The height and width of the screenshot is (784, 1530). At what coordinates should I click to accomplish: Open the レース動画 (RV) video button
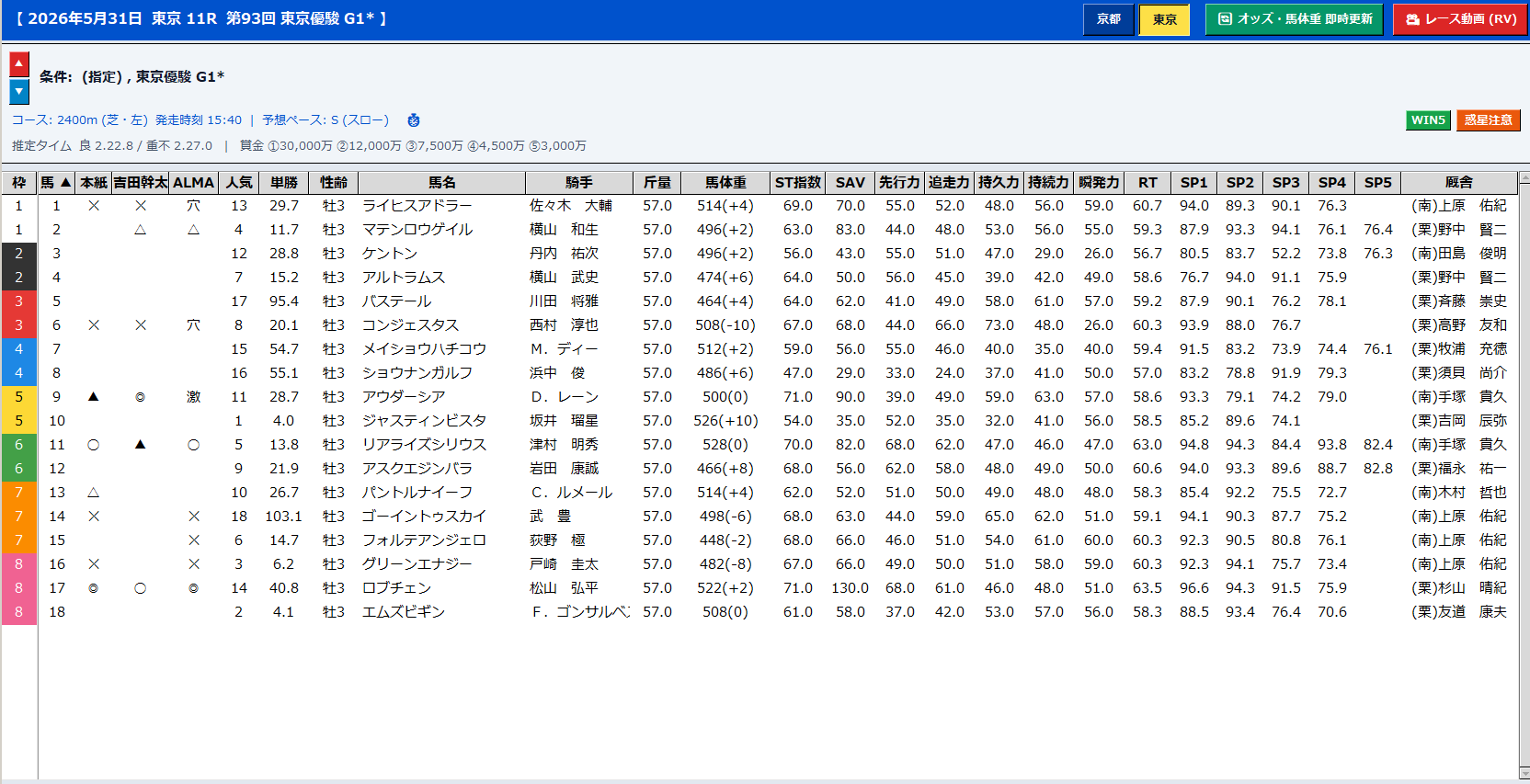(1460, 19)
